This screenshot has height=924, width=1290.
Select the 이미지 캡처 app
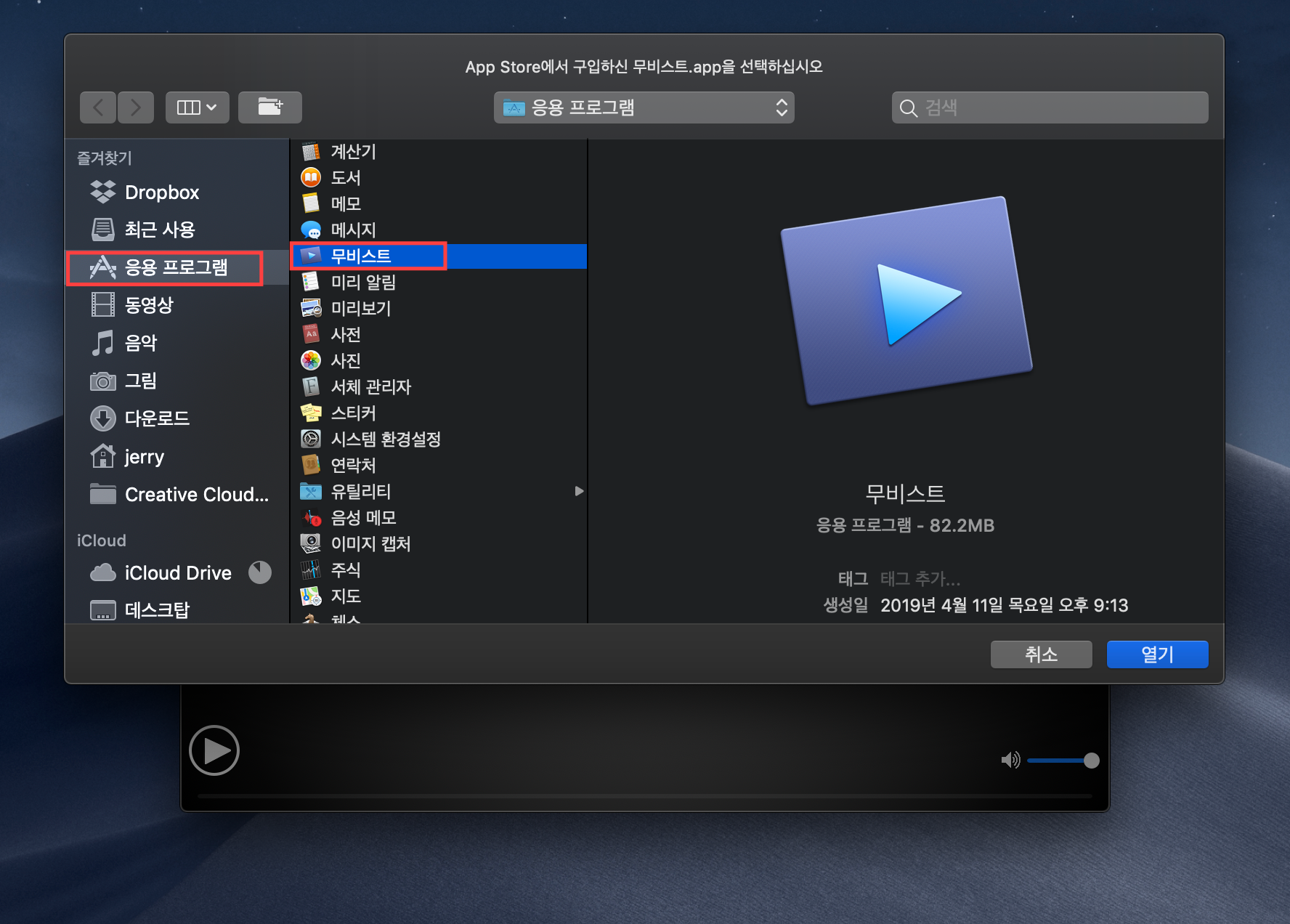tap(439, 543)
